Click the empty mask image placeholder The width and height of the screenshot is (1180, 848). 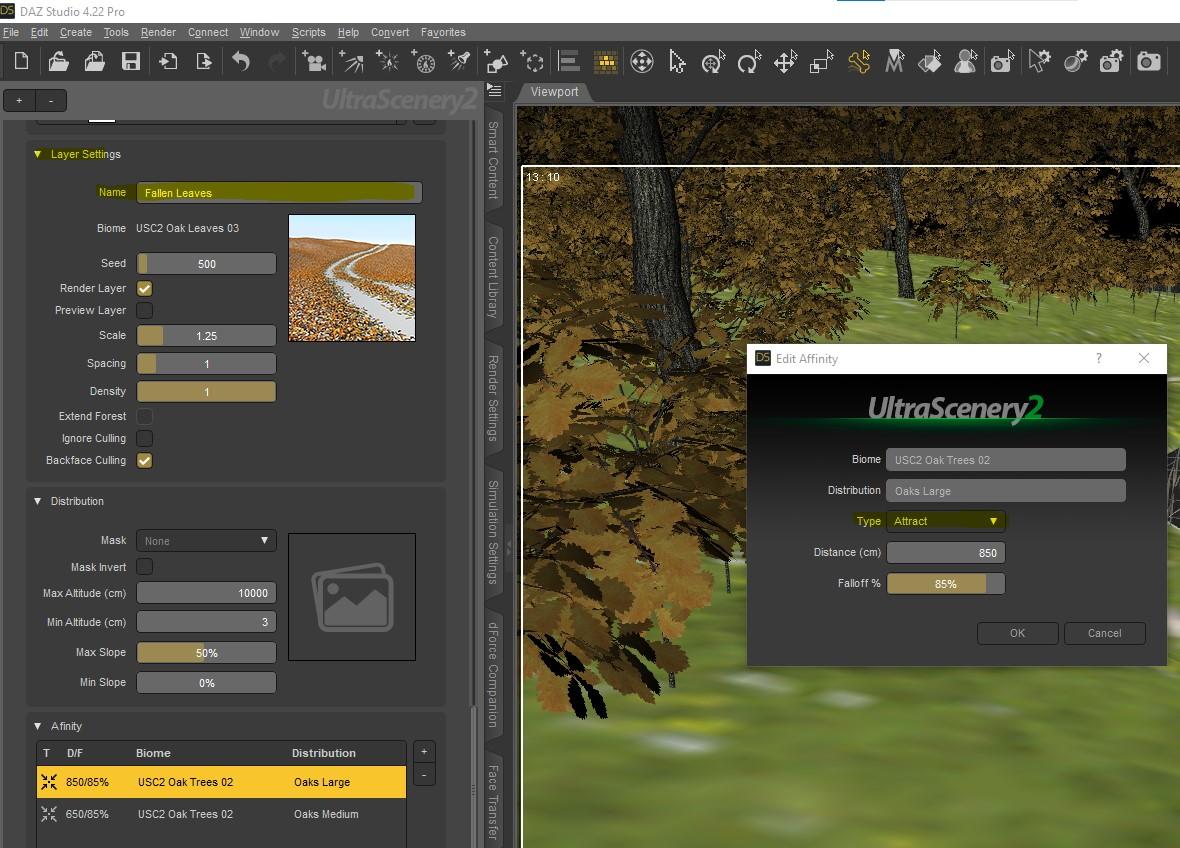point(351,597)
